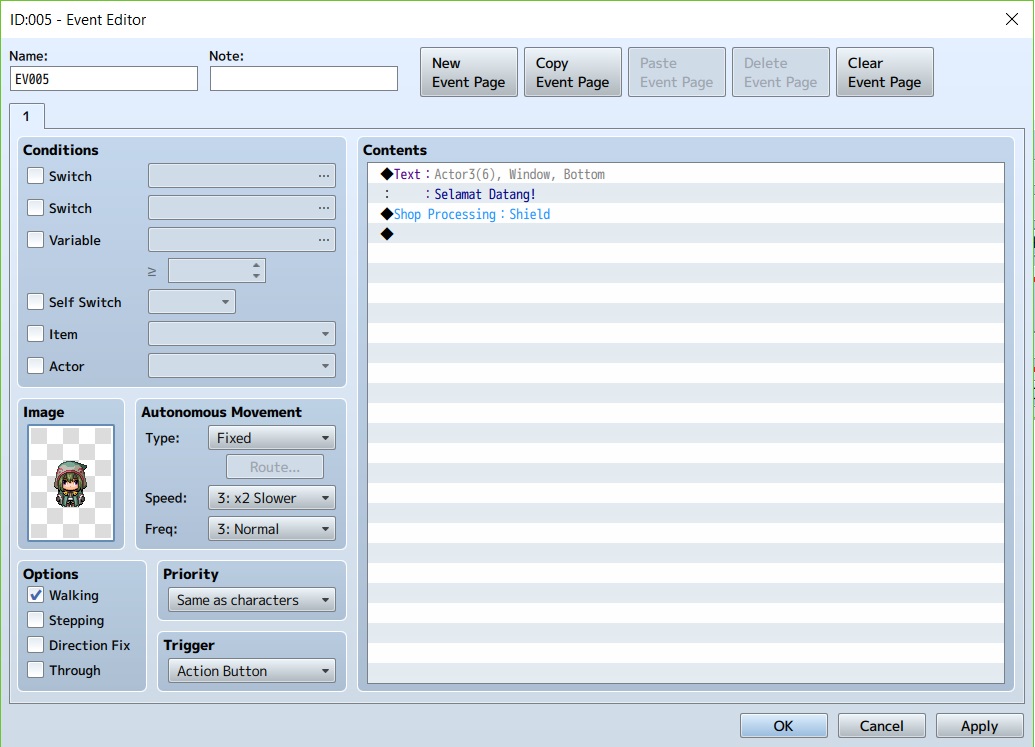Click Clear Event Page button
This screenshot has width=1035, height=747.
pos(885,72)
